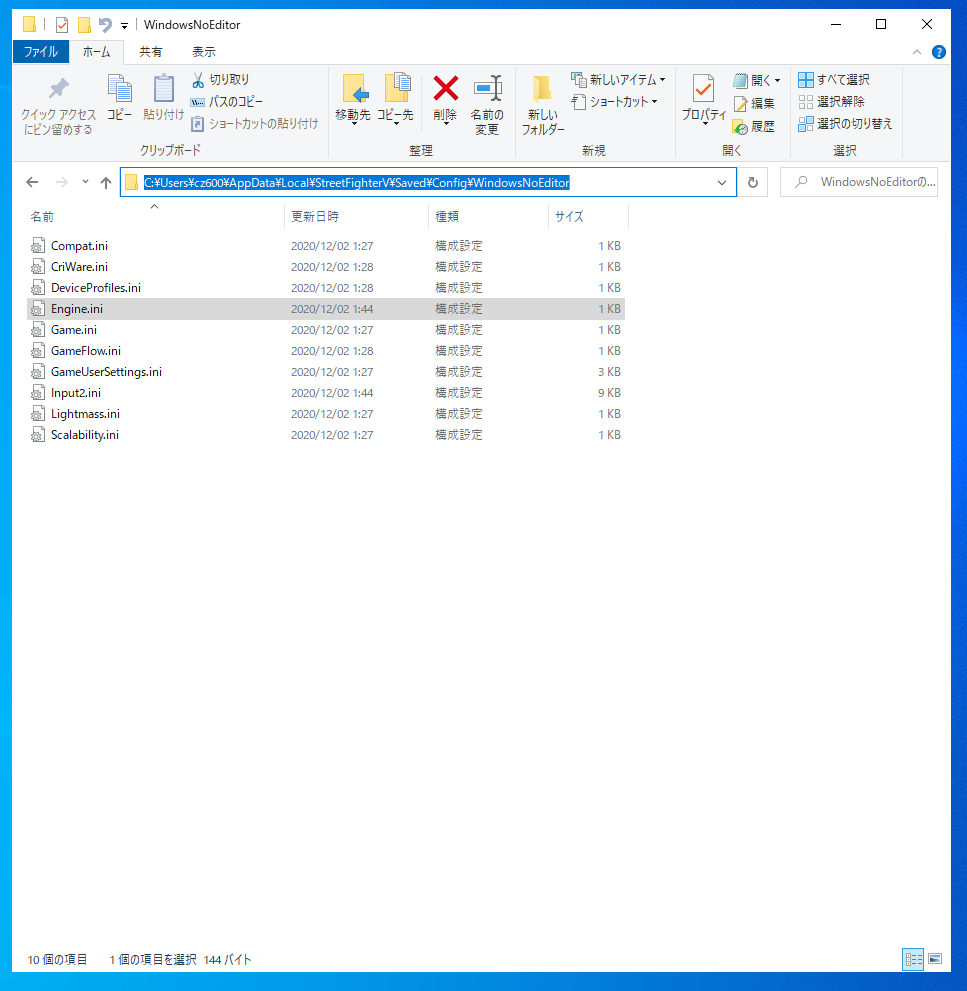Switch to the Share (共有) tab
The width and height of the screenshot is (967, 991).
(150, 52)
